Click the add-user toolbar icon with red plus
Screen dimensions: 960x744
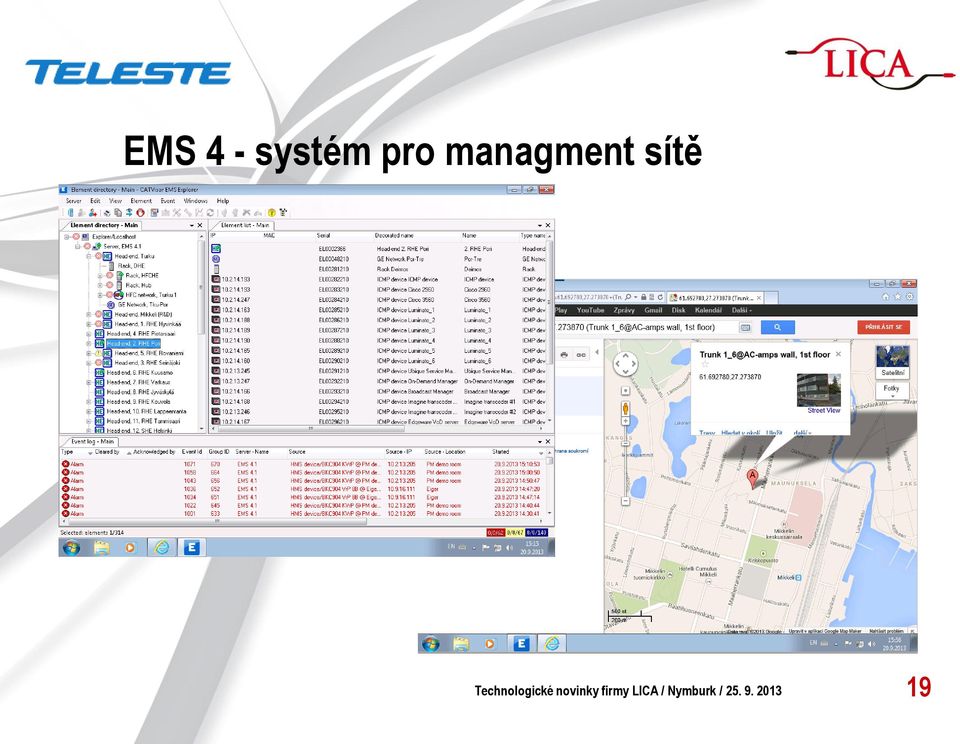(x=92, y=212)
